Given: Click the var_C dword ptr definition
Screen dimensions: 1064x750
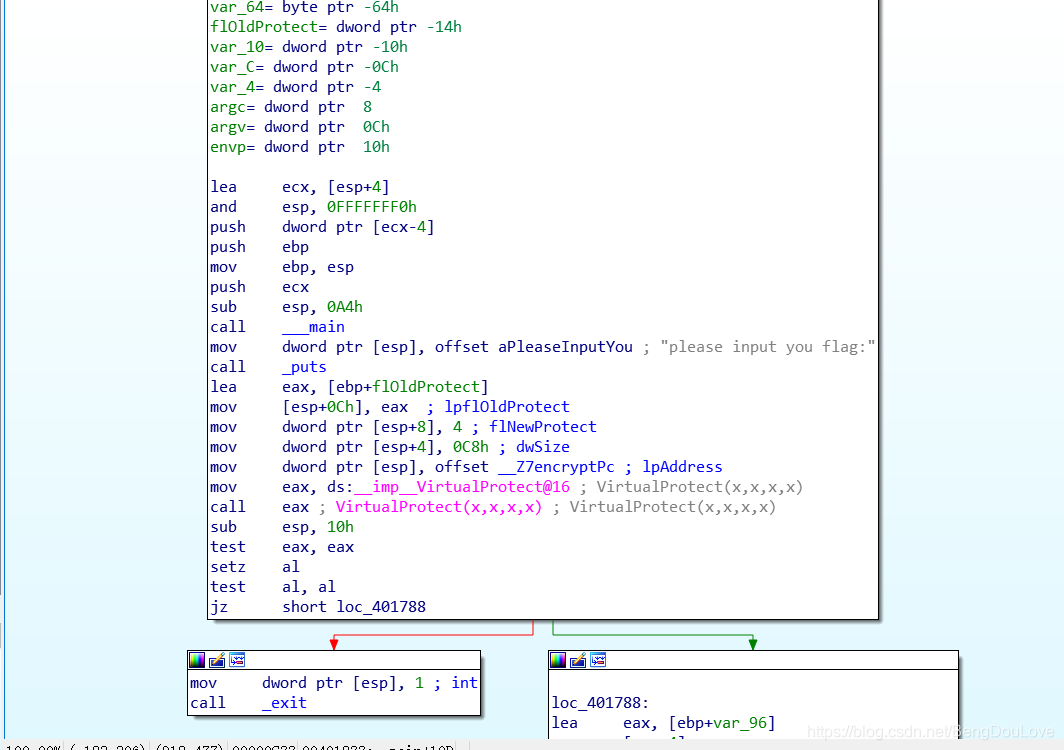Looking at the screenshot, I should (x=304, y=67).
